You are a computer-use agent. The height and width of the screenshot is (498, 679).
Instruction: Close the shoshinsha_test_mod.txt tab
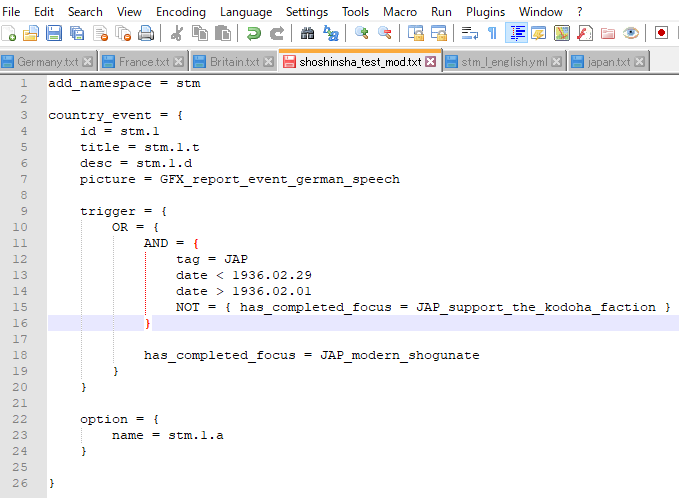(430, 62)
